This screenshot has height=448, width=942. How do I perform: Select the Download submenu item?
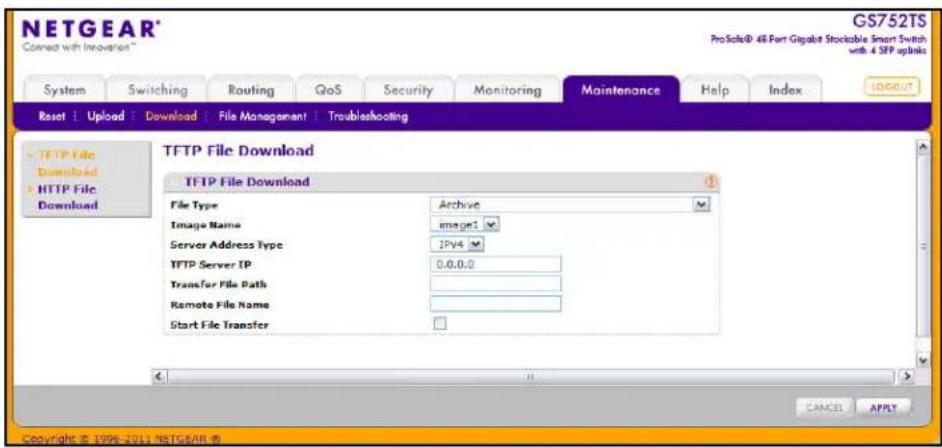[x=171, y=116]
